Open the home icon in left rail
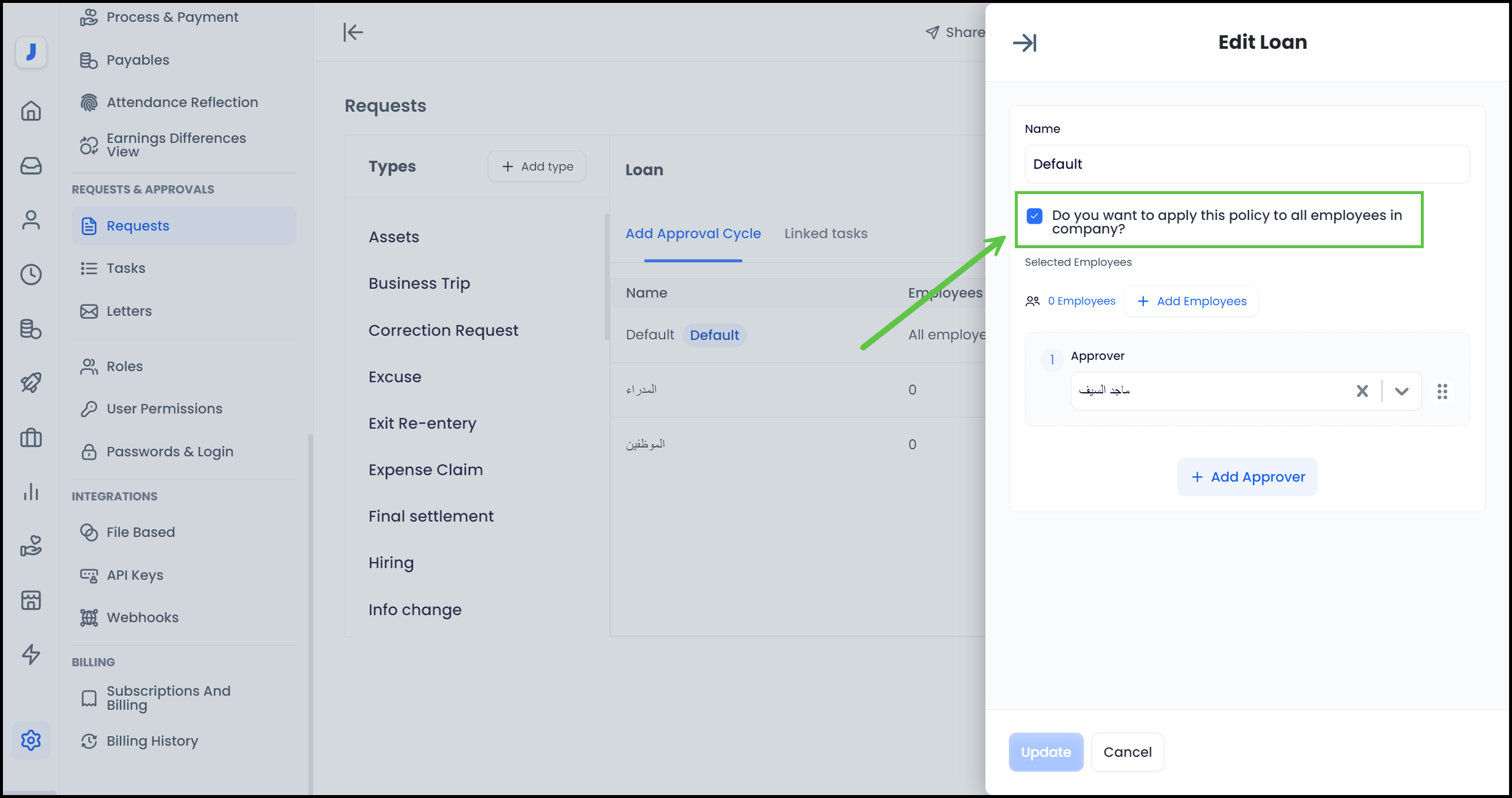This screenshot has width=1512, height=798. click(x=31, y=111)
